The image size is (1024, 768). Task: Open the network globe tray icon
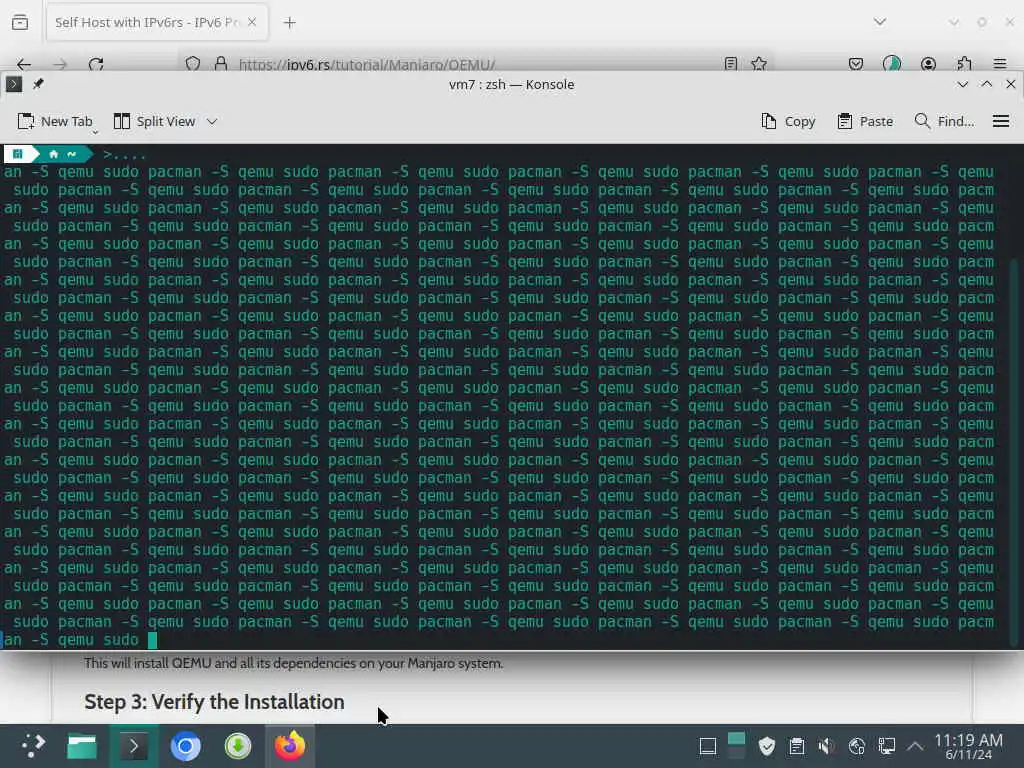coord(856,746)
